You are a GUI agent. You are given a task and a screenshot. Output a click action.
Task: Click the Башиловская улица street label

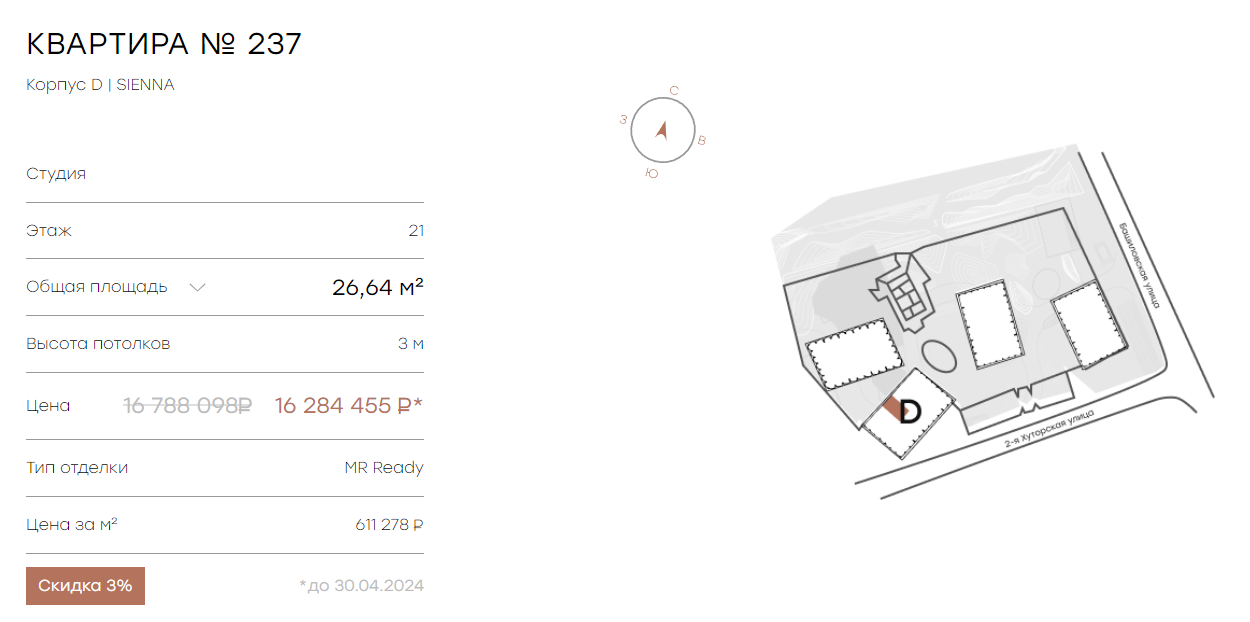pos(1137,265)
